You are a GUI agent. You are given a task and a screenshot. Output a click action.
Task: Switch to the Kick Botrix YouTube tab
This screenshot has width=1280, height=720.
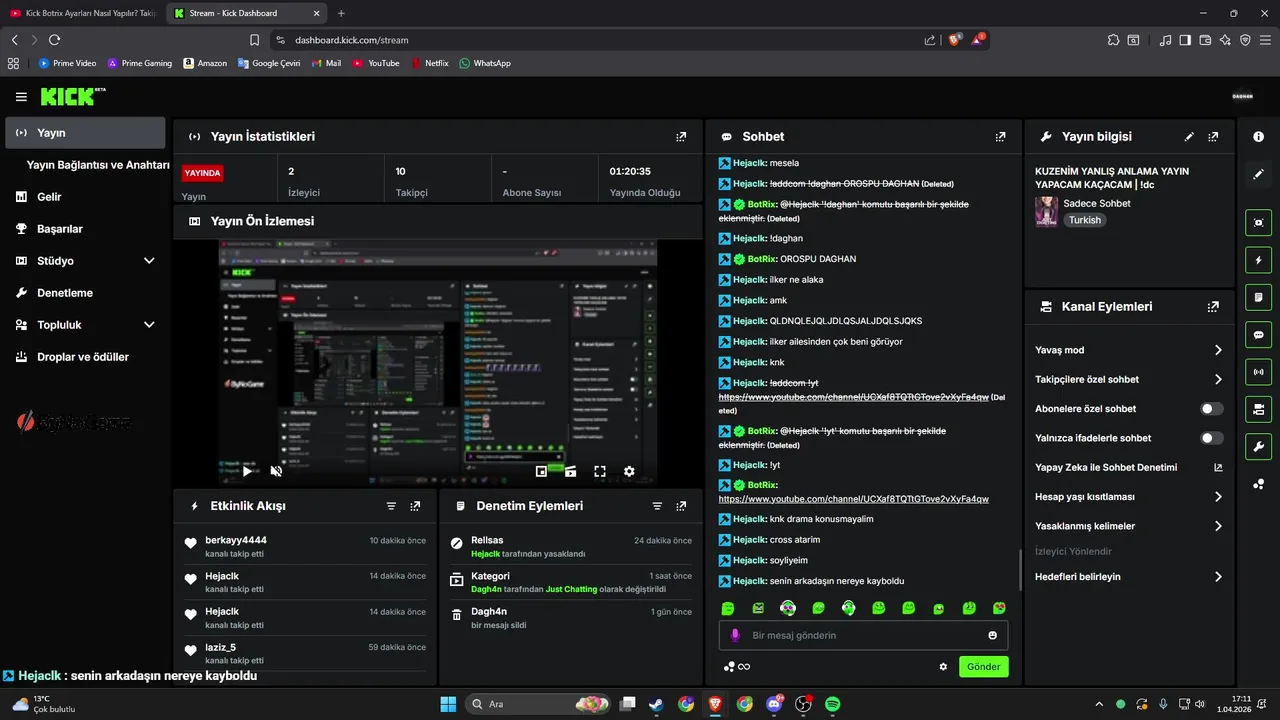[82, 13]
